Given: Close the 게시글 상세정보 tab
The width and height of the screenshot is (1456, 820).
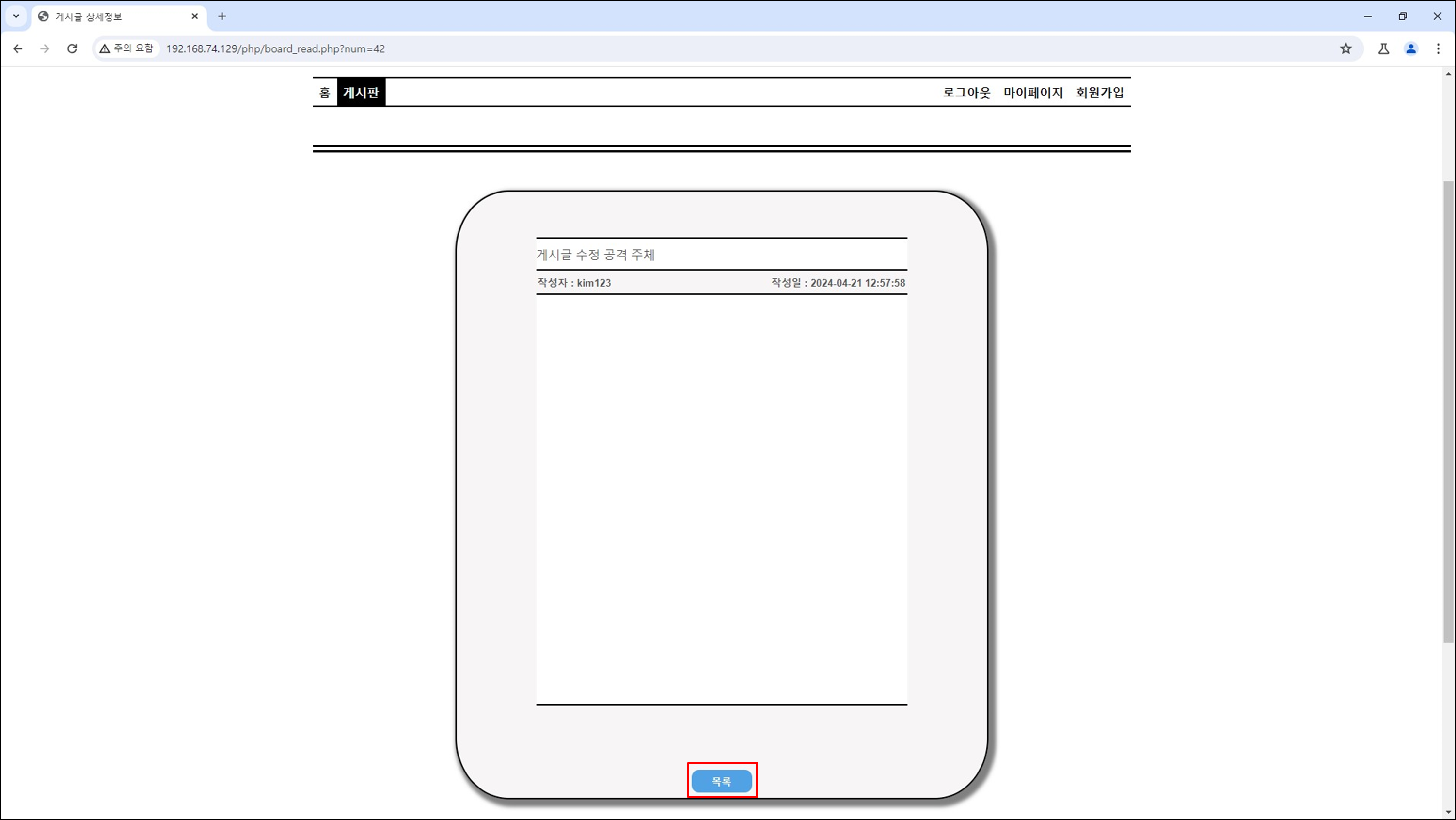Looking at the screenshot, I should (194, 16).
